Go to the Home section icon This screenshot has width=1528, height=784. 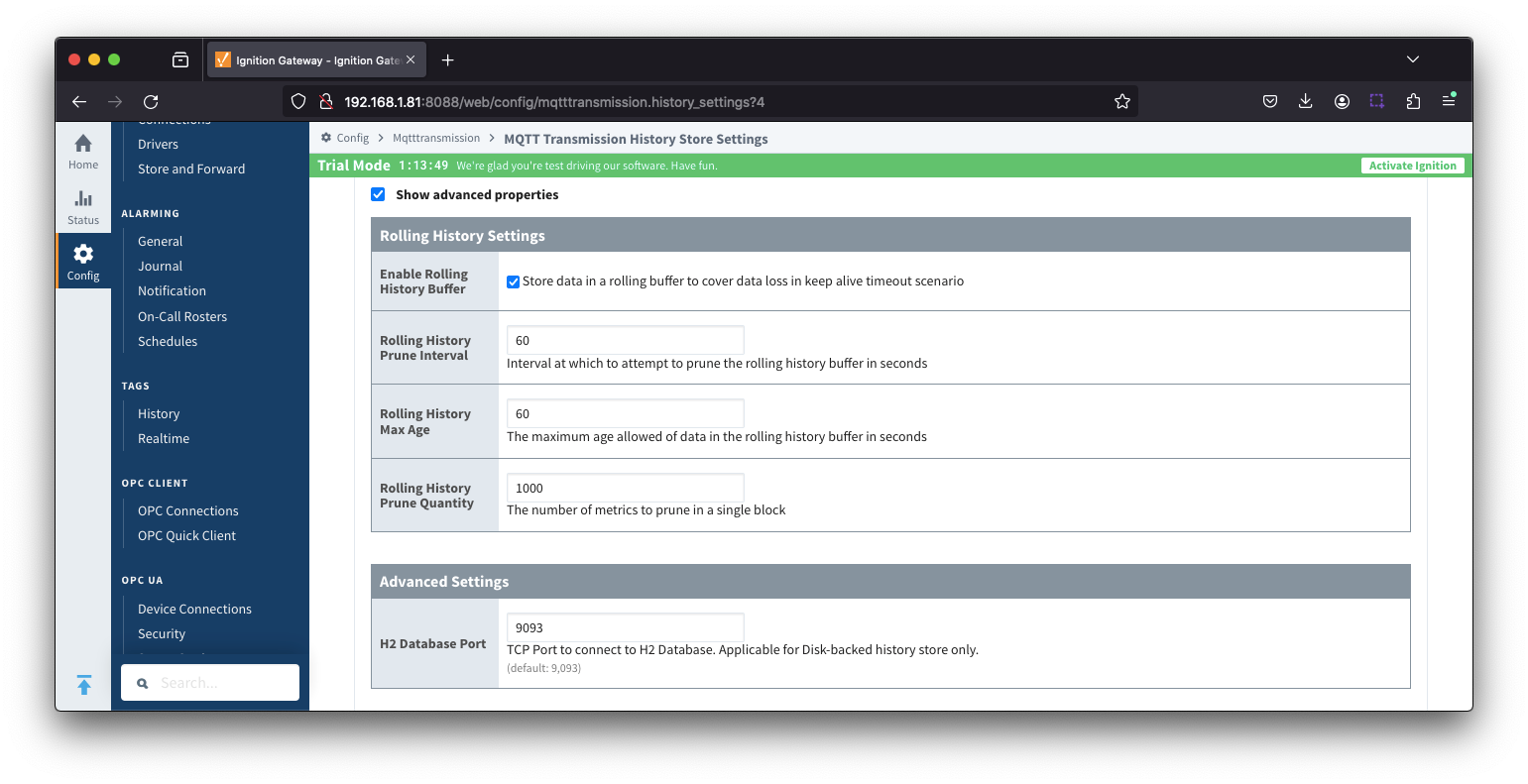(83, 144)
